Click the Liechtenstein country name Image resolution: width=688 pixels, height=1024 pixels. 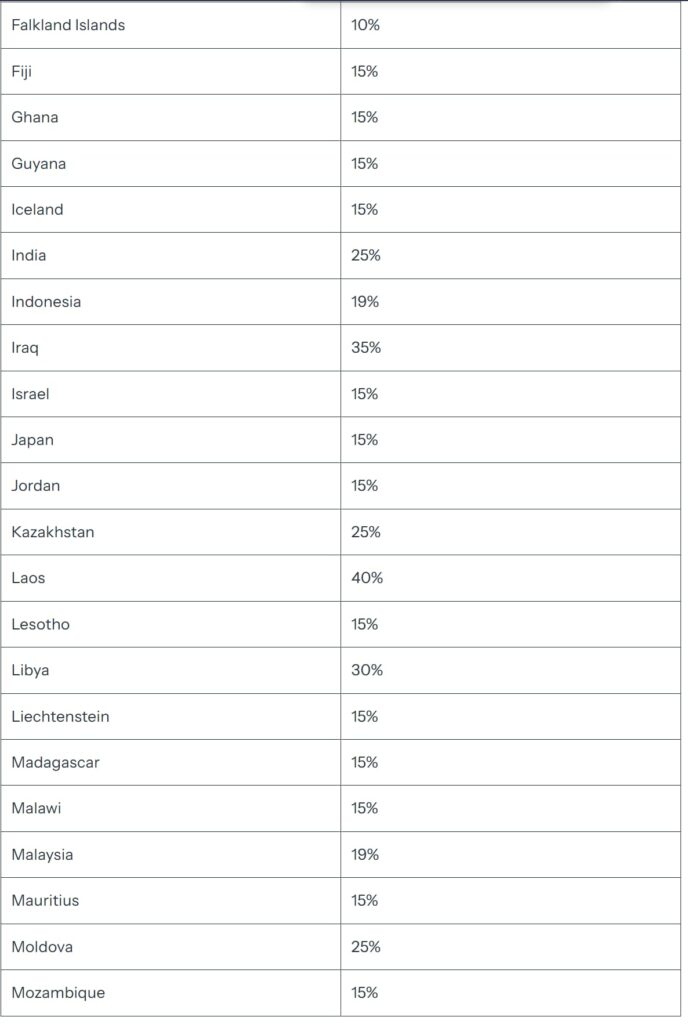61,716
